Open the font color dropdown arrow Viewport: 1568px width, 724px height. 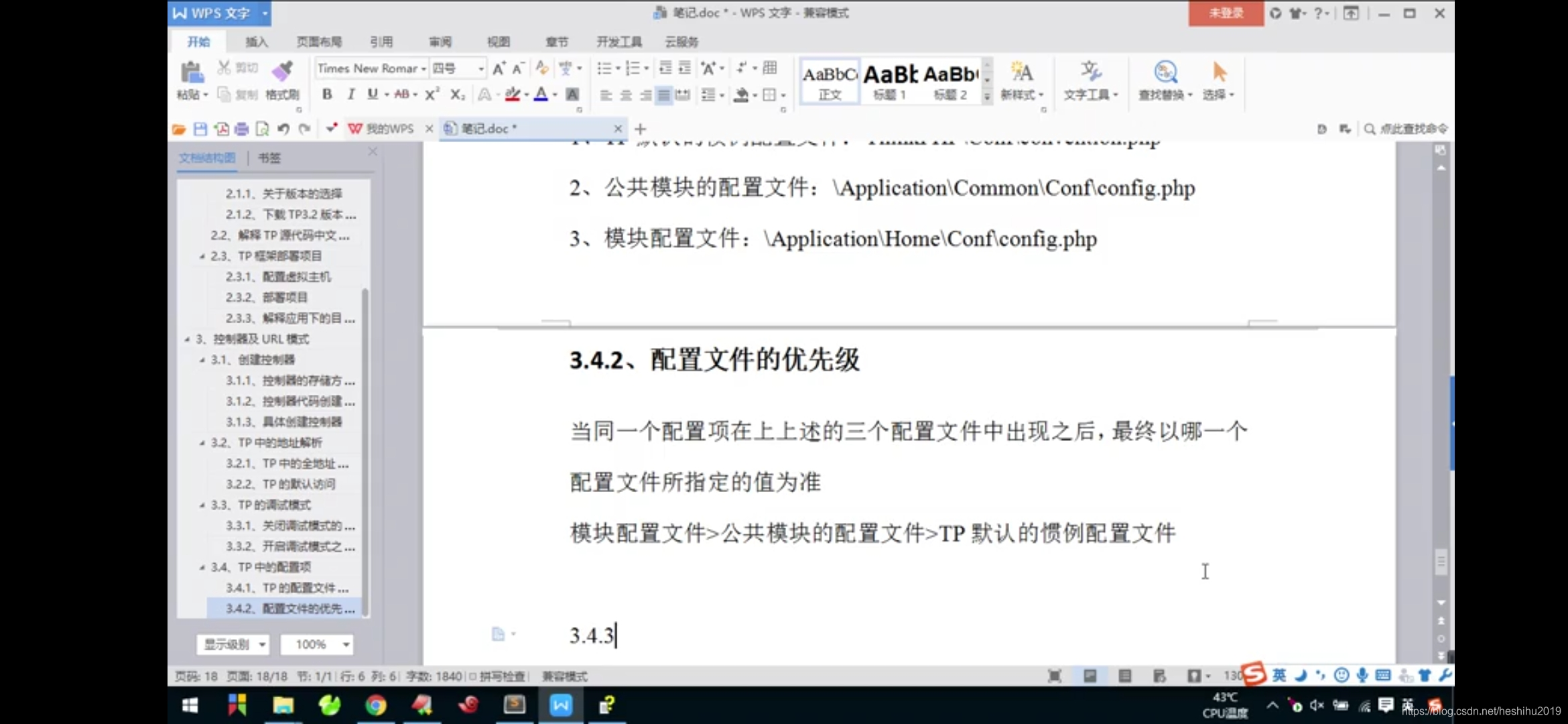[555, 95]
